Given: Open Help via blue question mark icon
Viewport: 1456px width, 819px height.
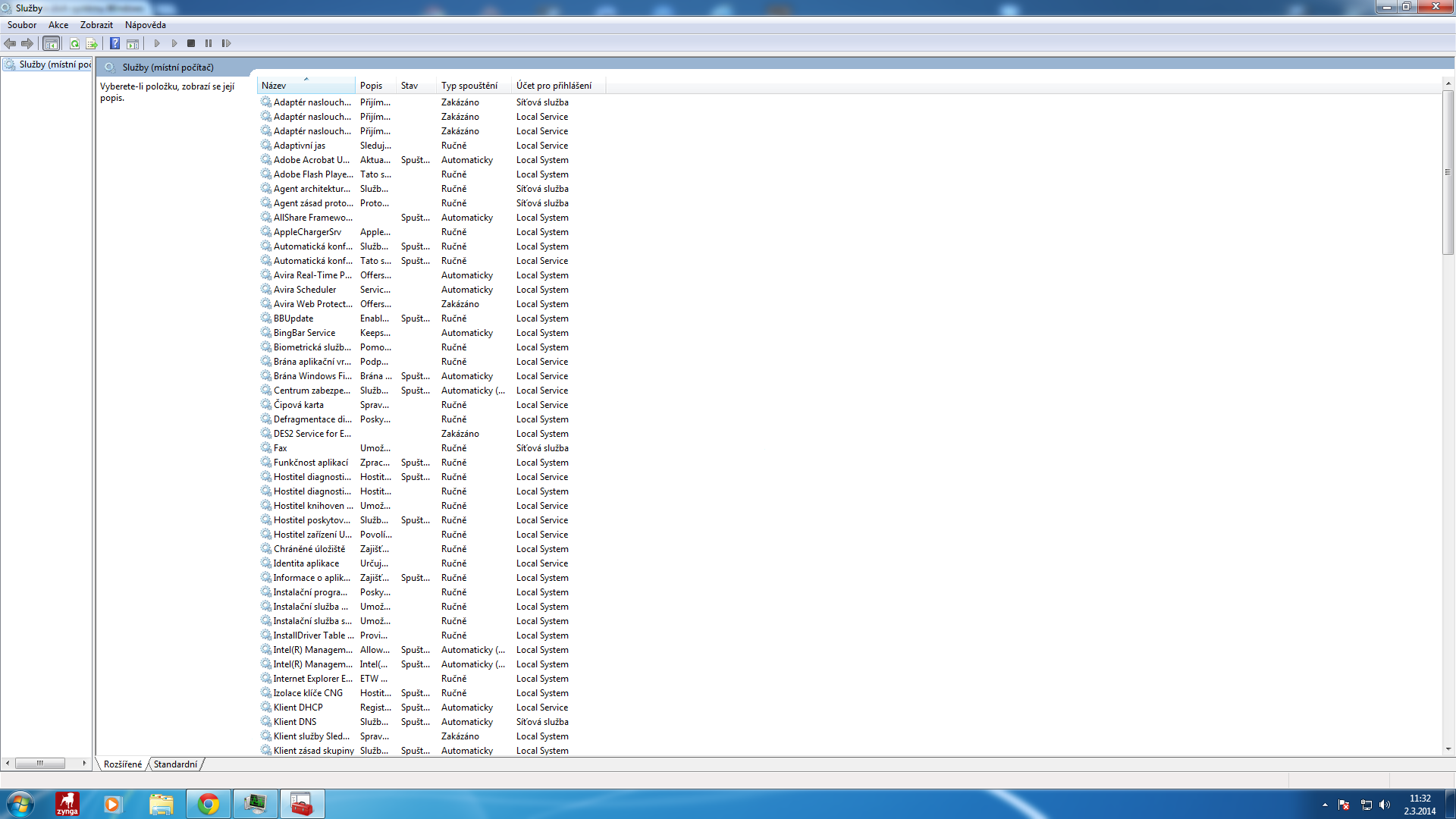Looking at the screenshot, I should [115, 43].
